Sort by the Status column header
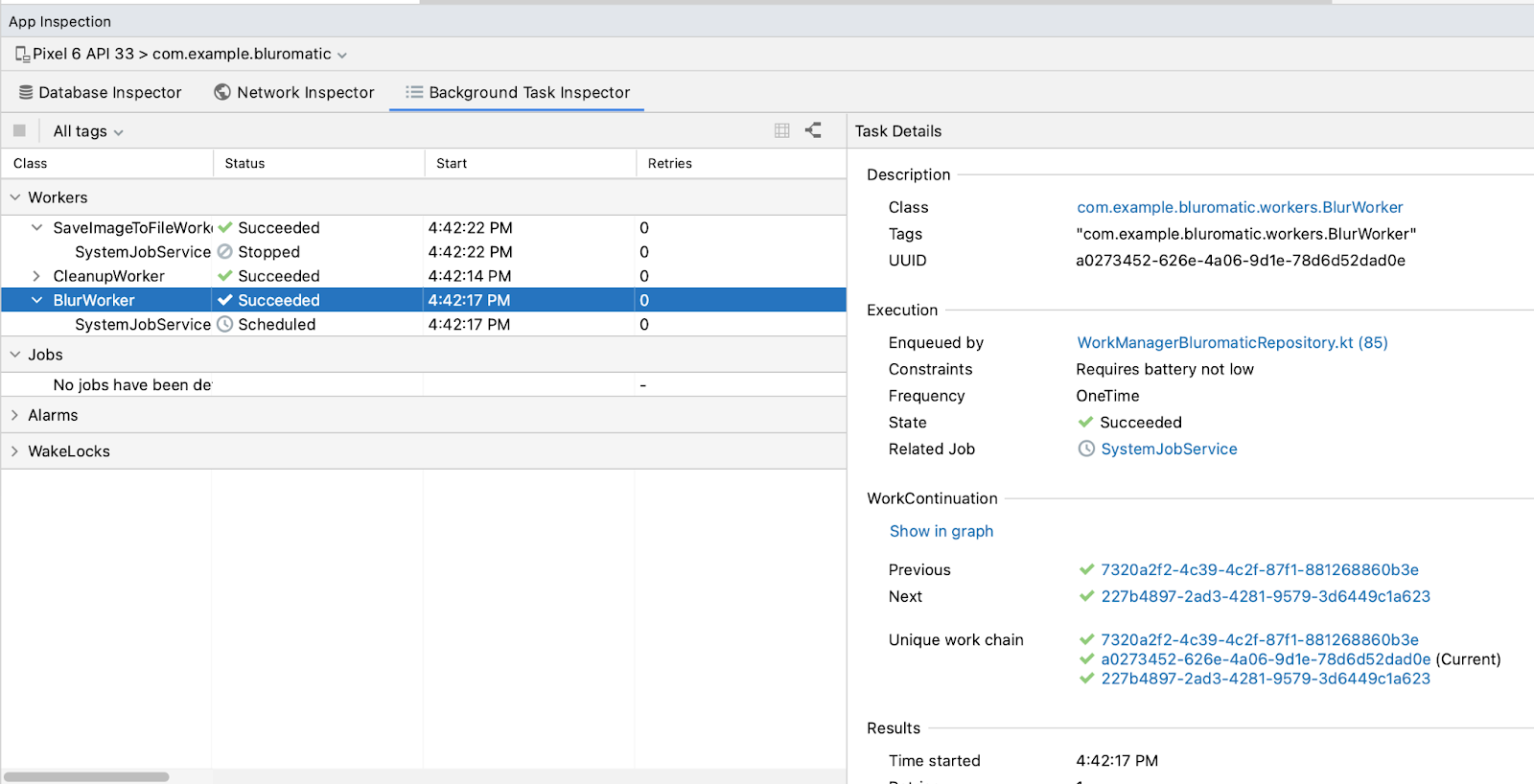This screenshot has width=1534, height=784. coord(244,164)
